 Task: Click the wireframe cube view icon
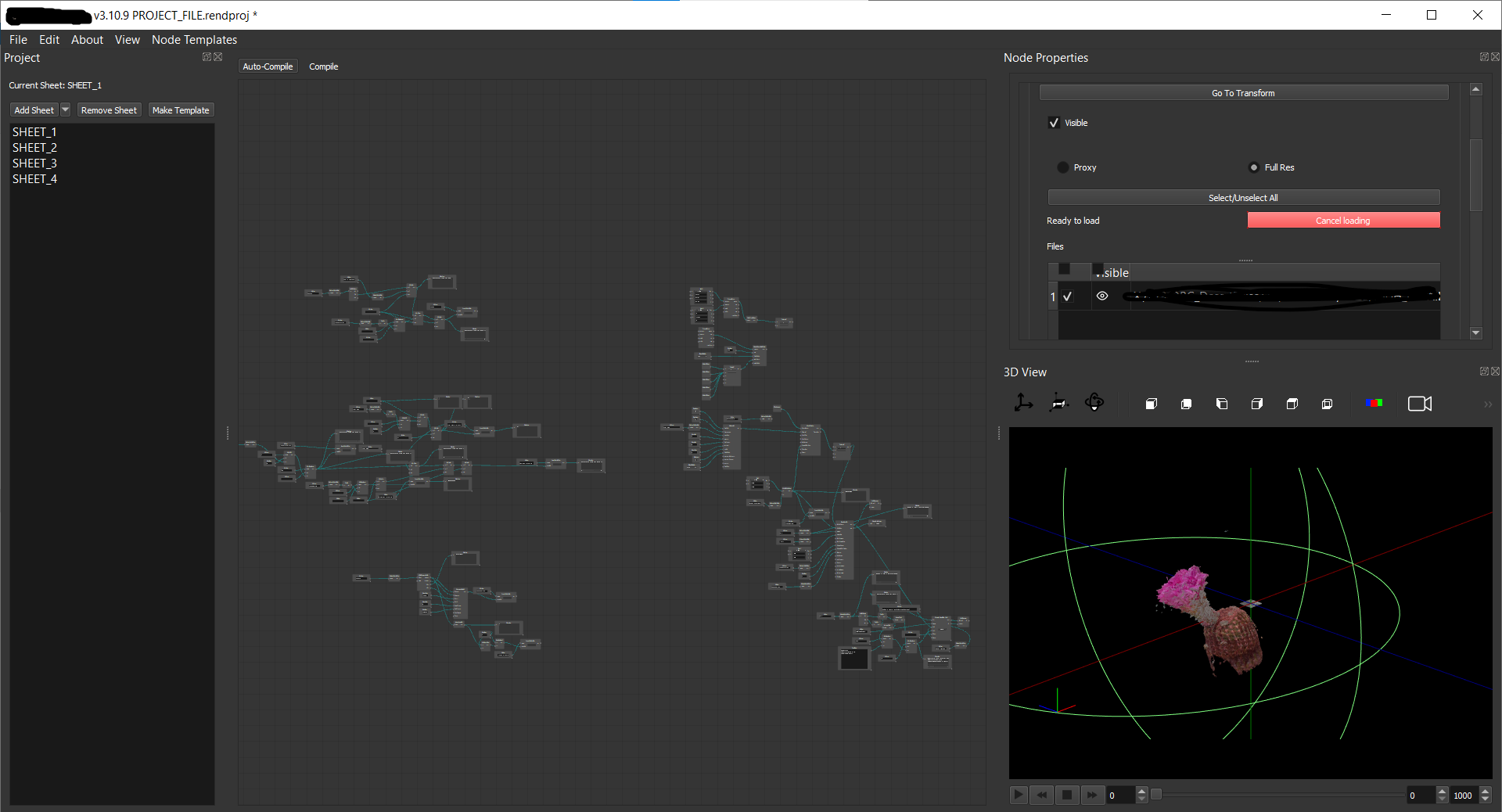(x=1327, y=404)
